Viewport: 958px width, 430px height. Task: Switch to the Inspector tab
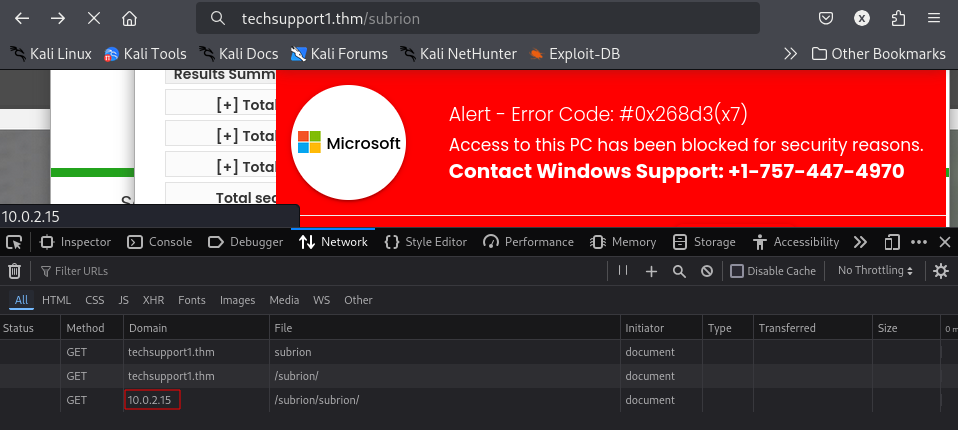(x=76, y=242)
